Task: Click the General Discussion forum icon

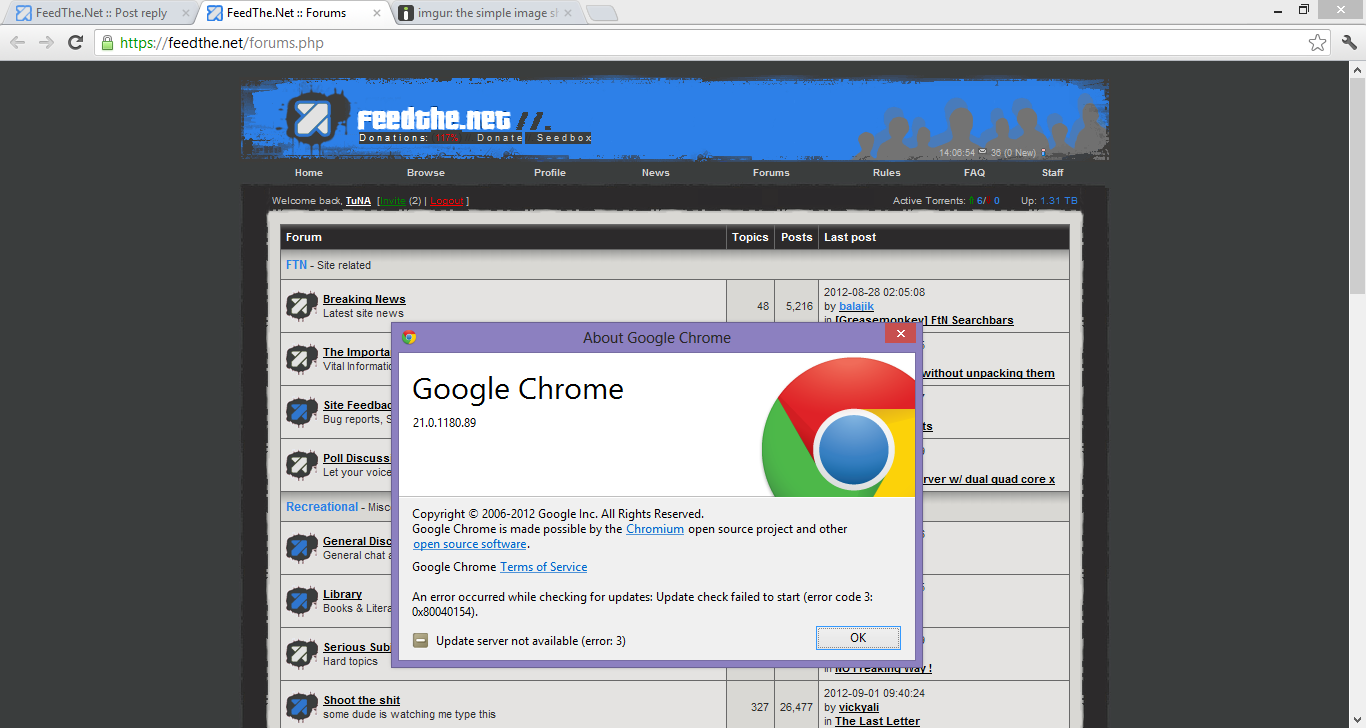Action: tap(301, 548)
